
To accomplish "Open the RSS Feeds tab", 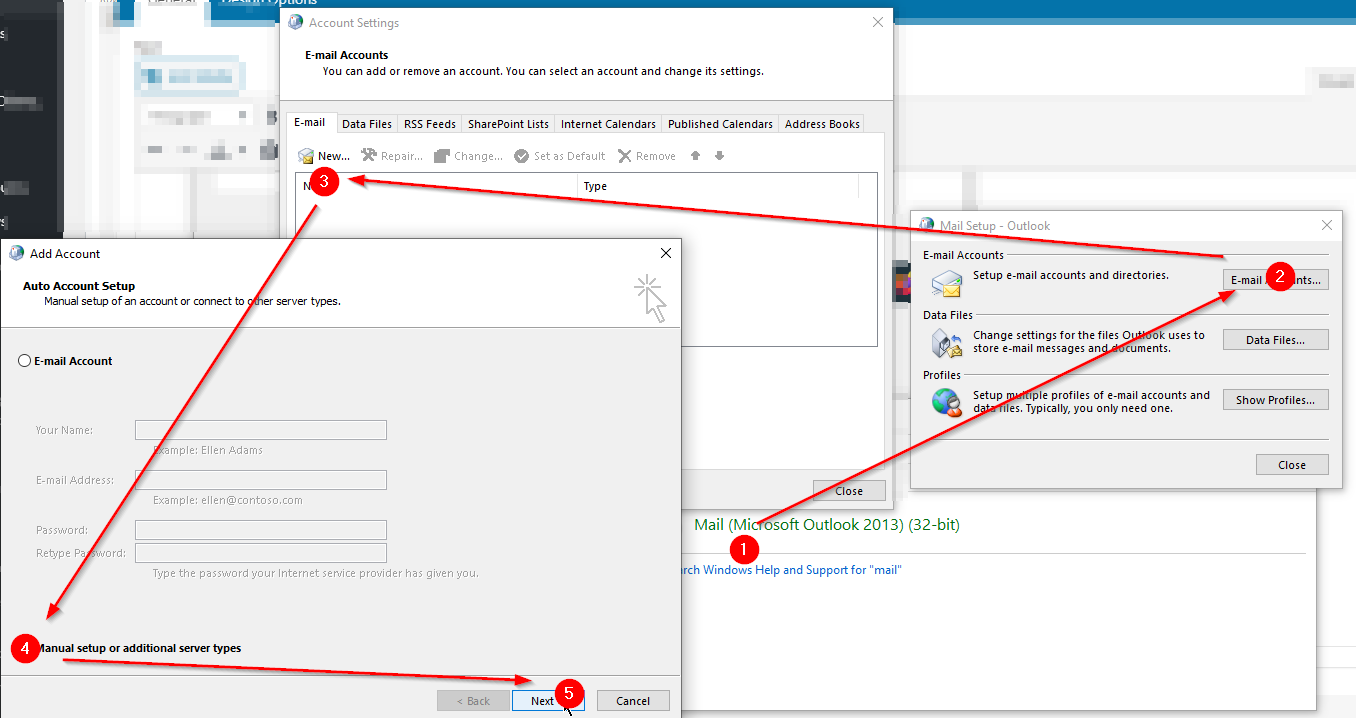I will 430,124.
